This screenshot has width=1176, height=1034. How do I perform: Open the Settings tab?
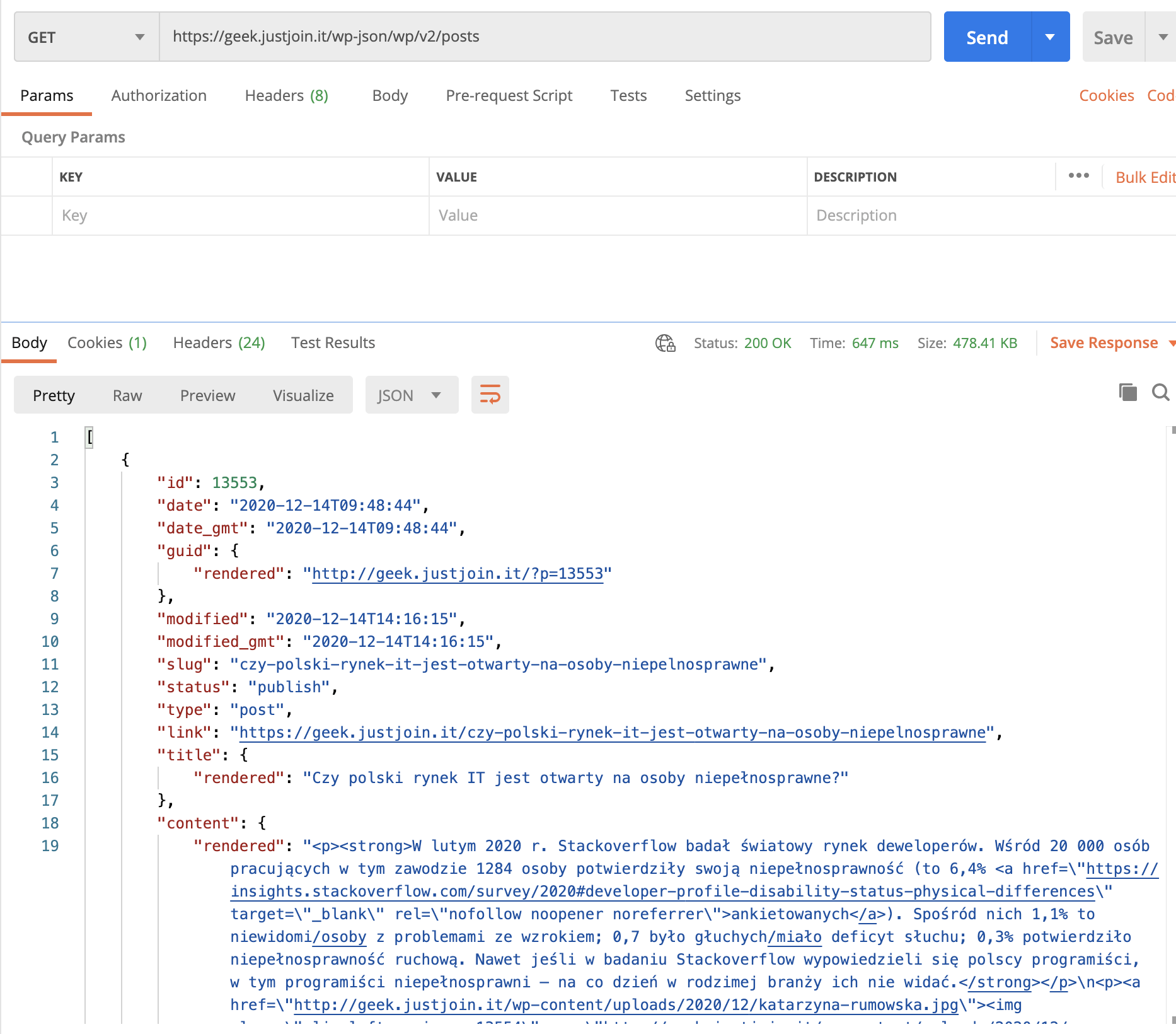712,96
